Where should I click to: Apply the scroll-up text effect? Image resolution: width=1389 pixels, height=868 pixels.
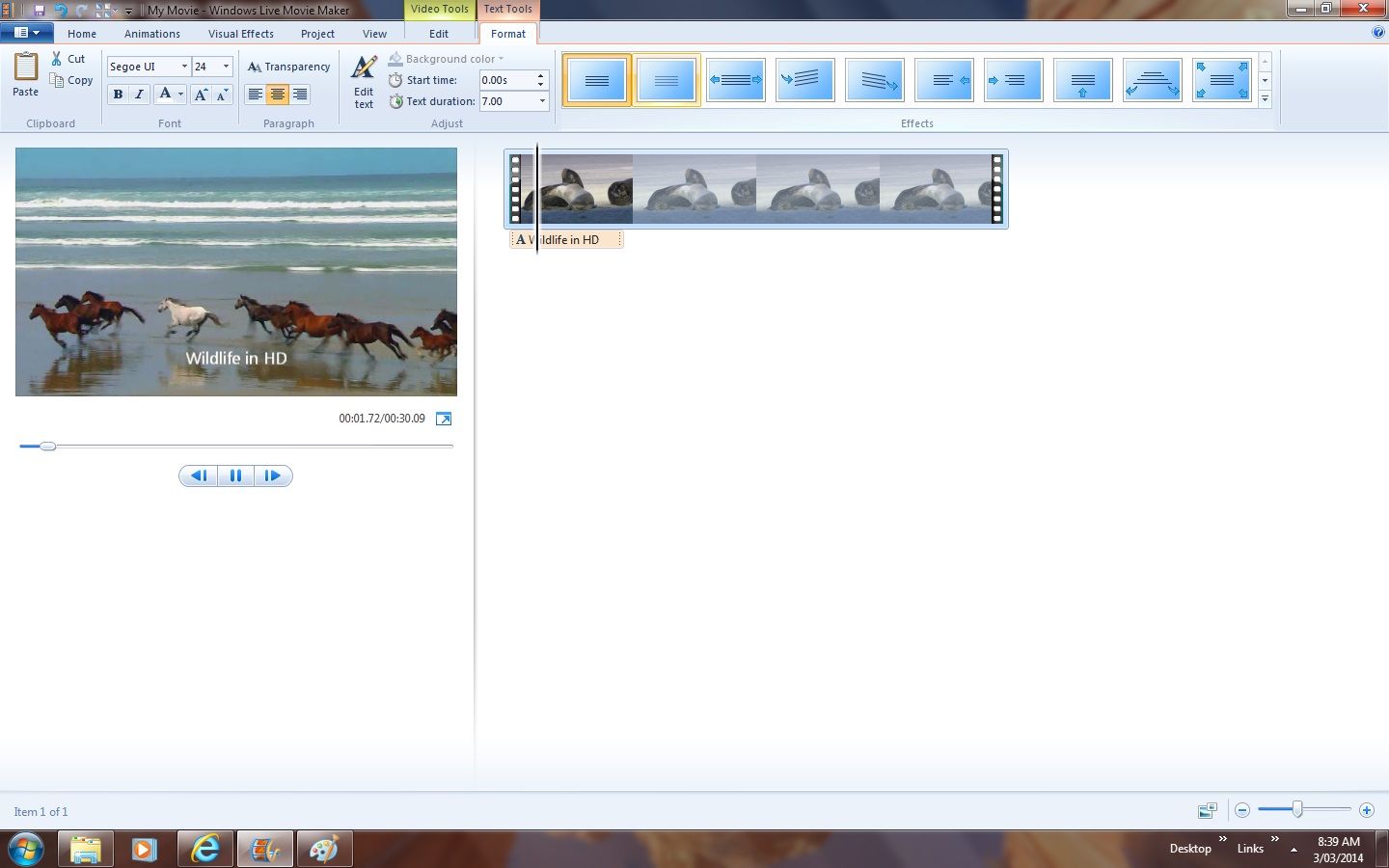(1082, 80)
